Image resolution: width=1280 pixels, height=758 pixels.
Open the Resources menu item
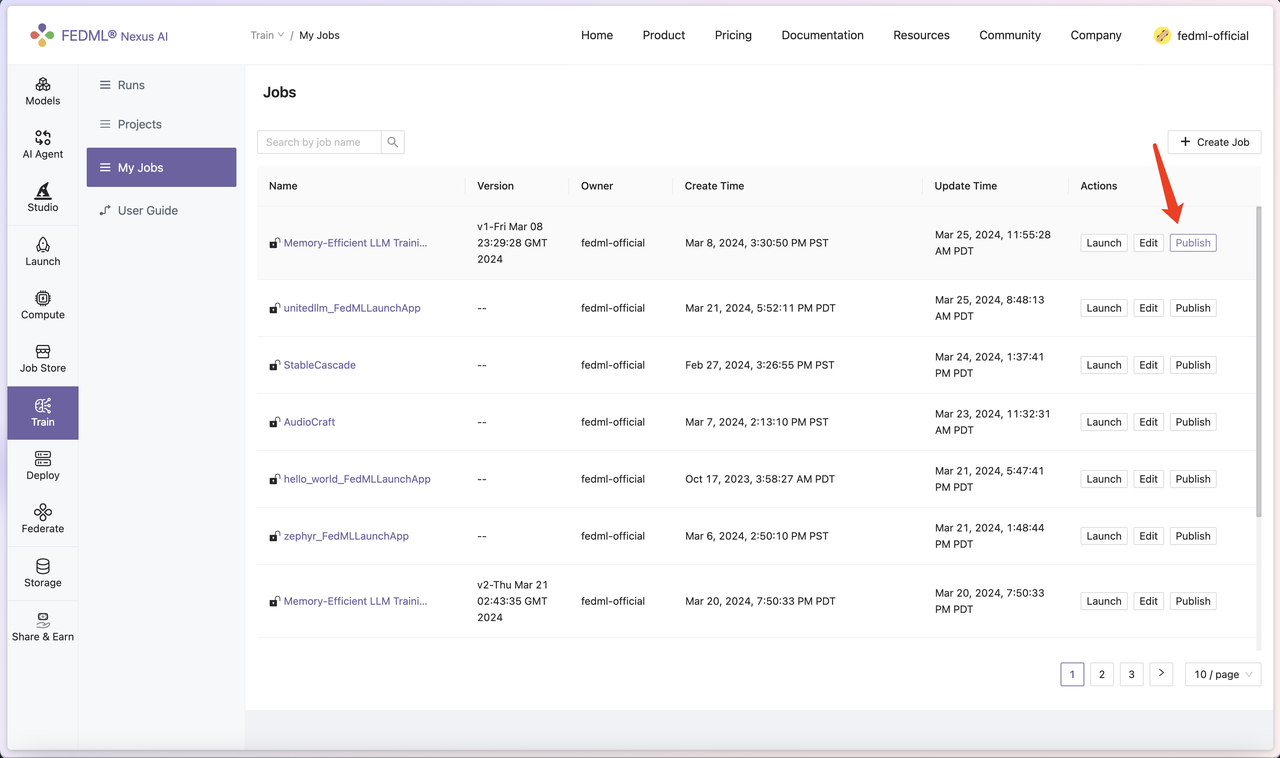click(921, 35)
